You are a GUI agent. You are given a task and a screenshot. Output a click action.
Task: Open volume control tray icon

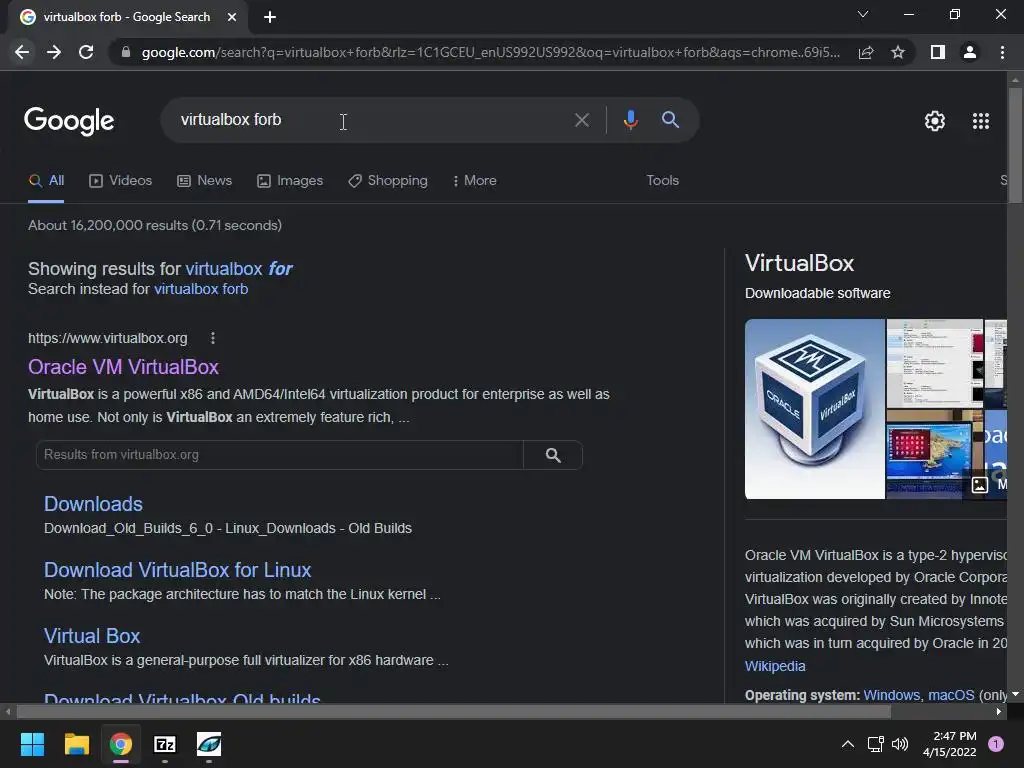[x=900, y=744]
